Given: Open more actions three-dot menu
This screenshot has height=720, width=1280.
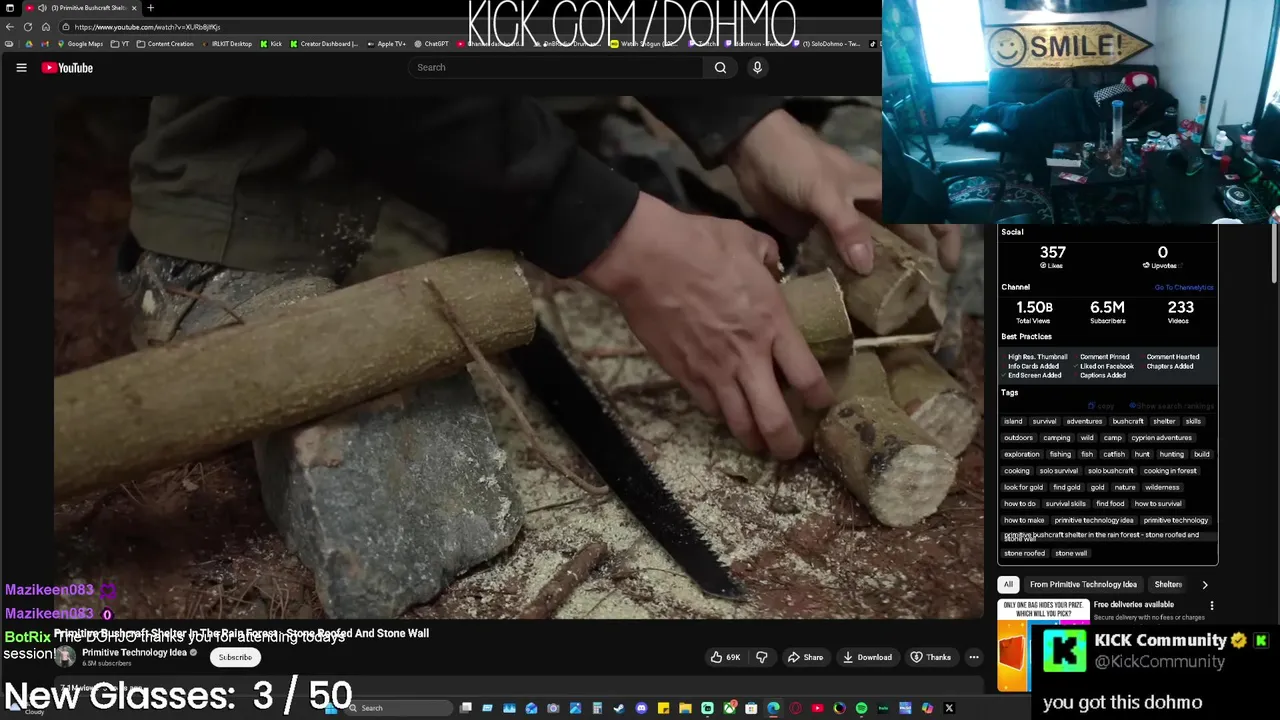Looking at the screenshot, I should (973, 657).
